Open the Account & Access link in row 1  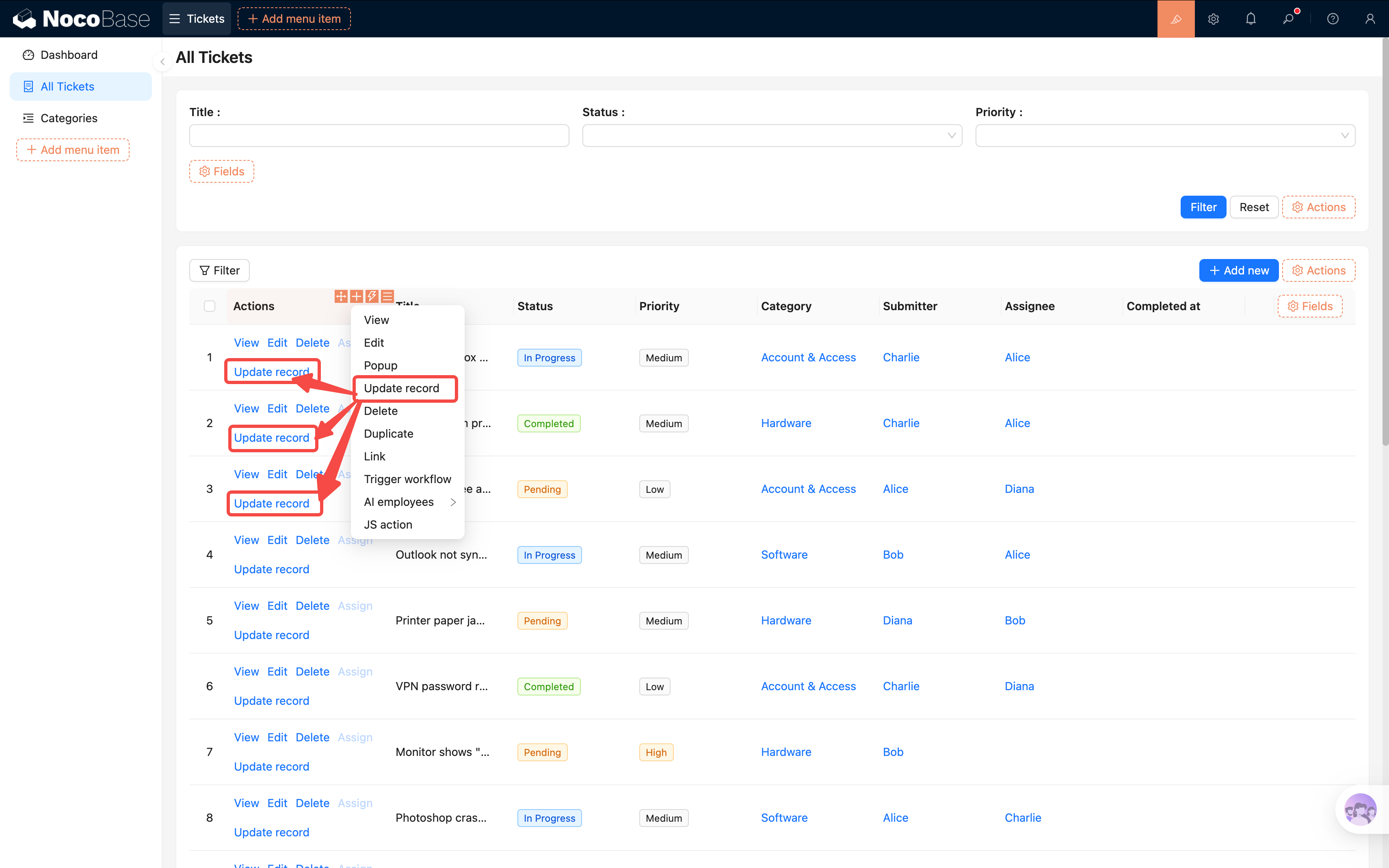tap(808, 357)
